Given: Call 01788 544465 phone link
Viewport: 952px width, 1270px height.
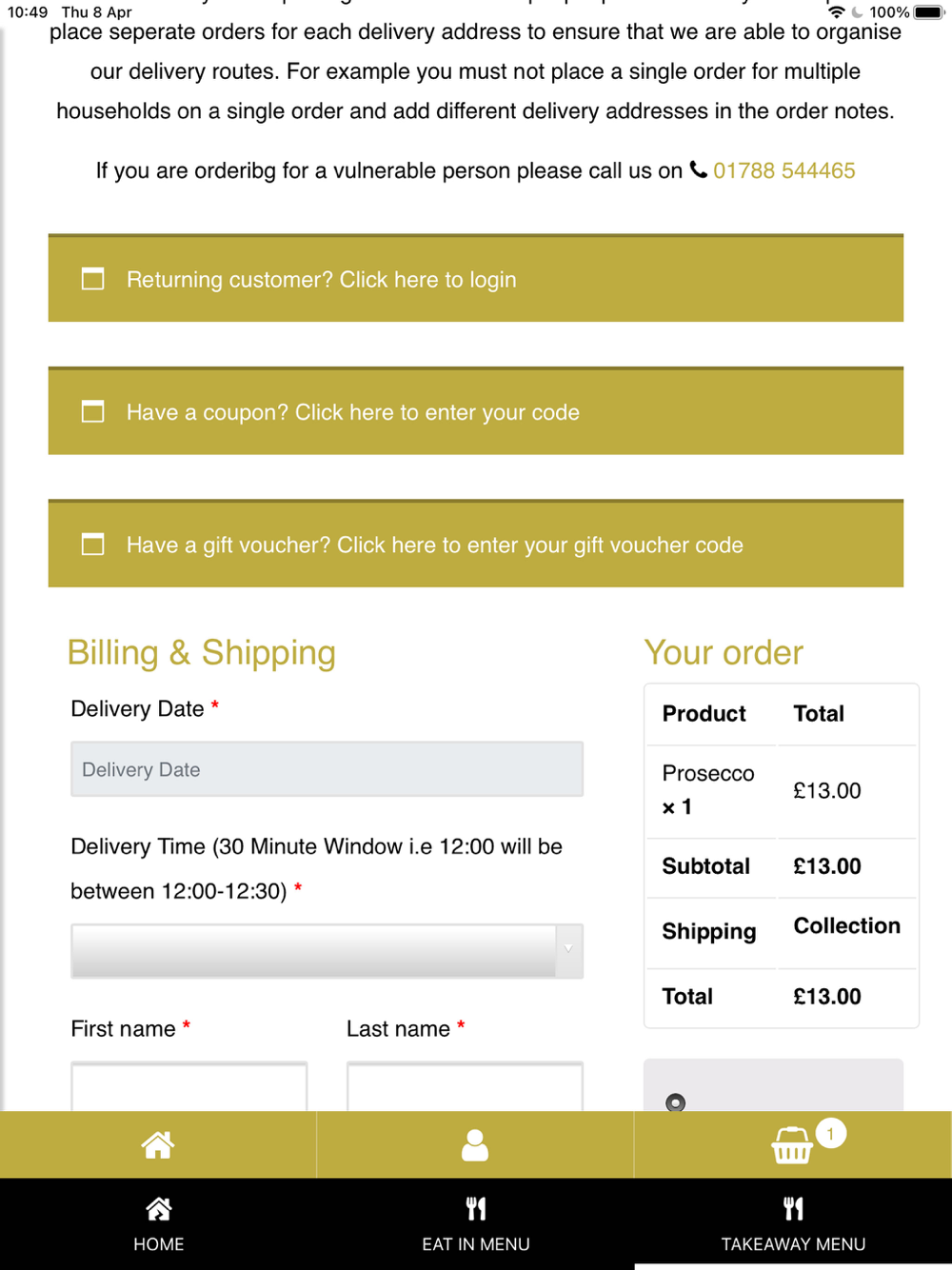Looking at the screenshot, I should click(783, 170).
